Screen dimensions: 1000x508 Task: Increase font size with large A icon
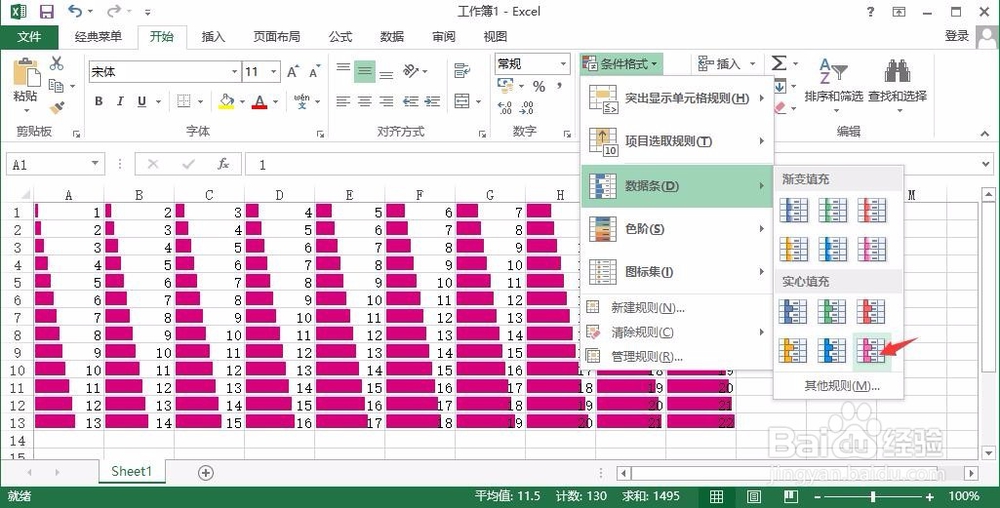click(292, 71)
